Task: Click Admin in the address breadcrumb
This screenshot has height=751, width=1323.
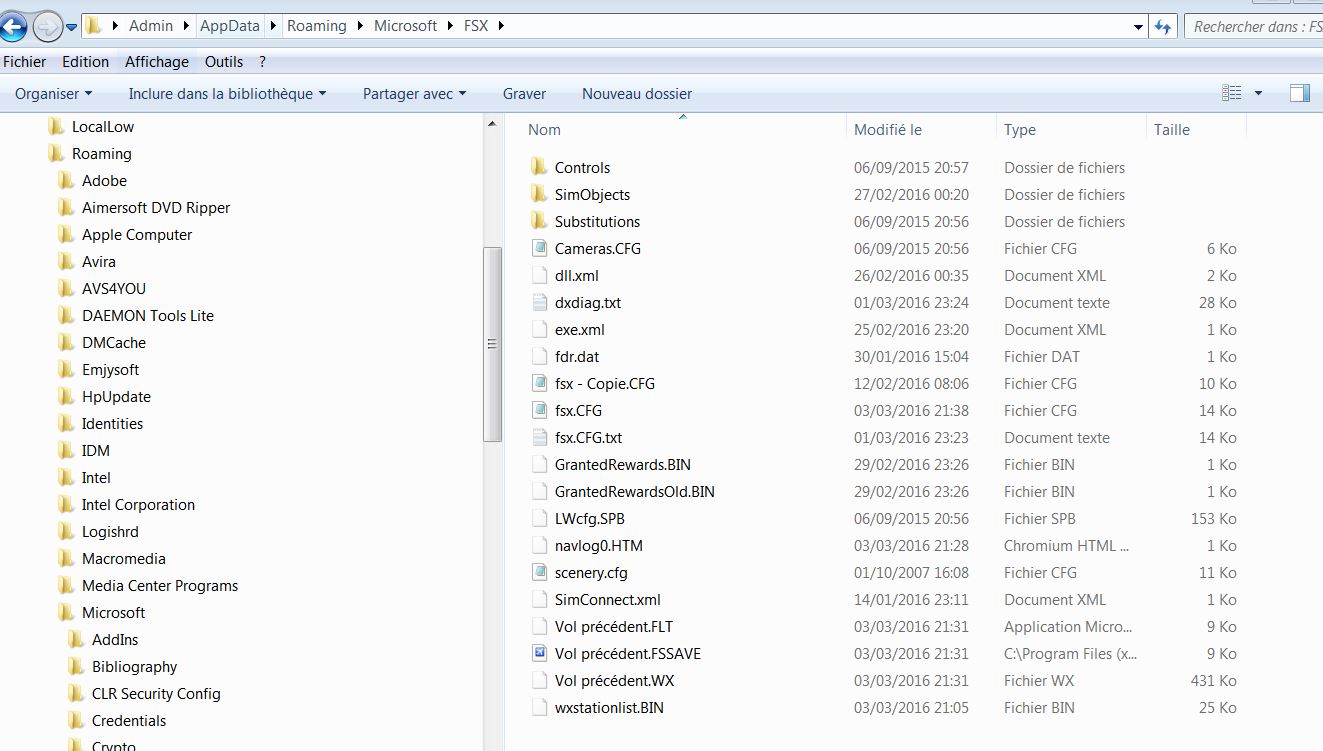Action: [151, 26]
